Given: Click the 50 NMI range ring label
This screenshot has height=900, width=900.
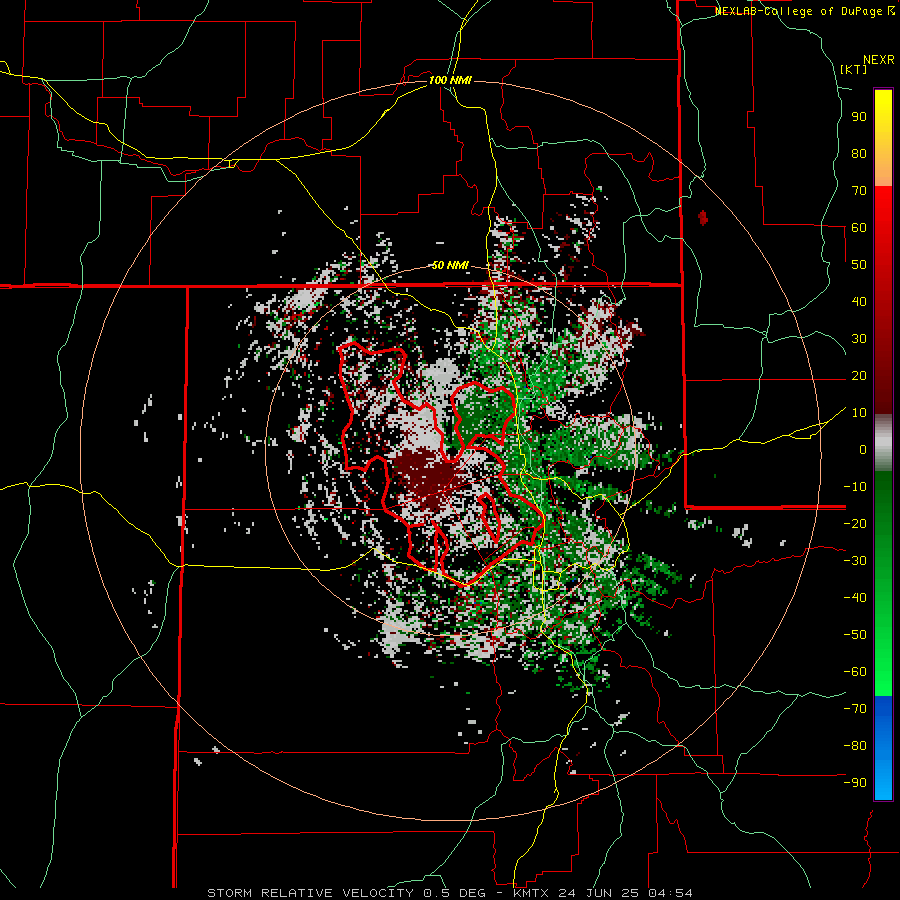Looking at the screenshot, I should click(x=450, y=265).
